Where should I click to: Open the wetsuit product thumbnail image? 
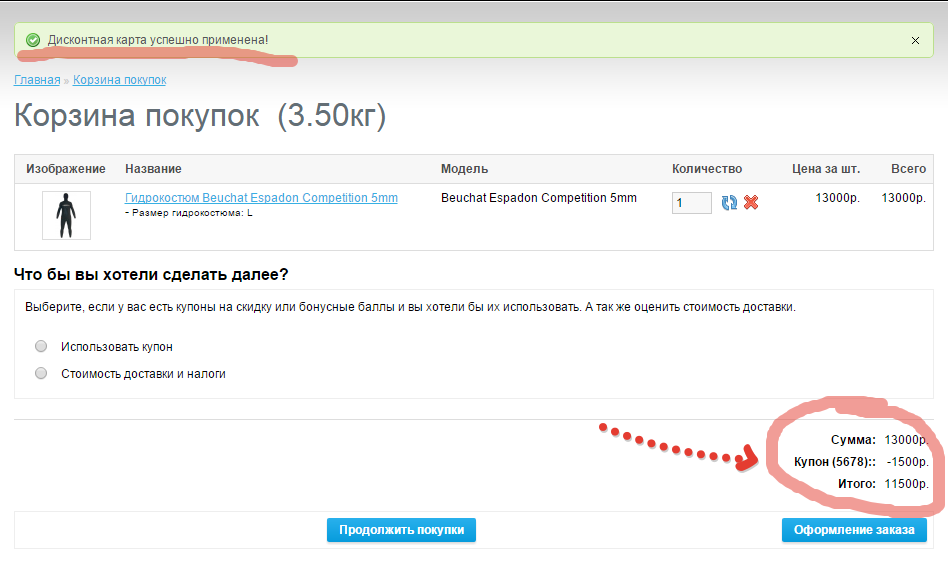(66, 215)
